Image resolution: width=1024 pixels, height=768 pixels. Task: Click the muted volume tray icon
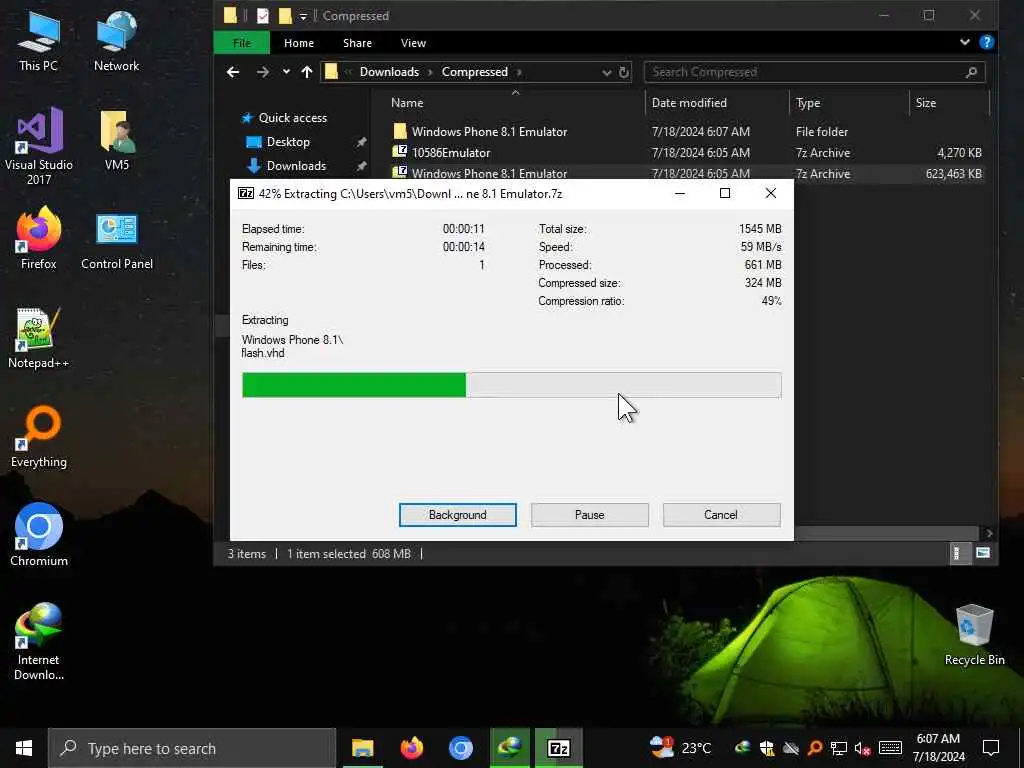pos(862,748)
